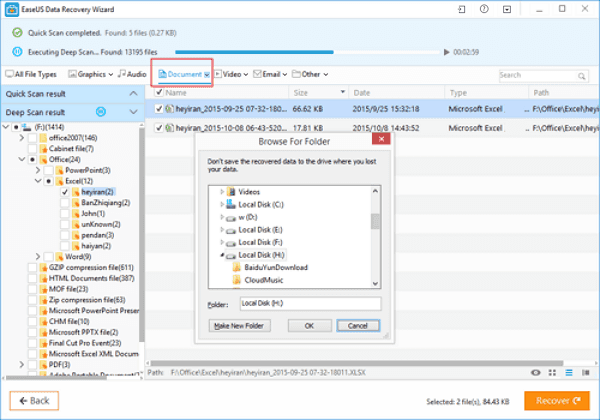This screenshot has width=600, height=420.
Task: Select the Audio filter
Action: [132, 74]
